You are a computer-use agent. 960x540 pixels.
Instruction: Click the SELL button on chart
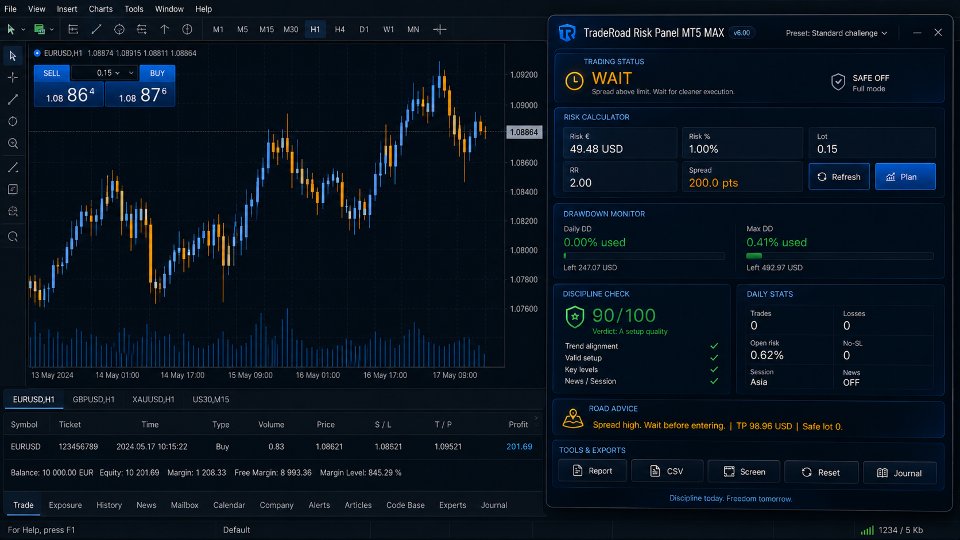pos(51,73)
